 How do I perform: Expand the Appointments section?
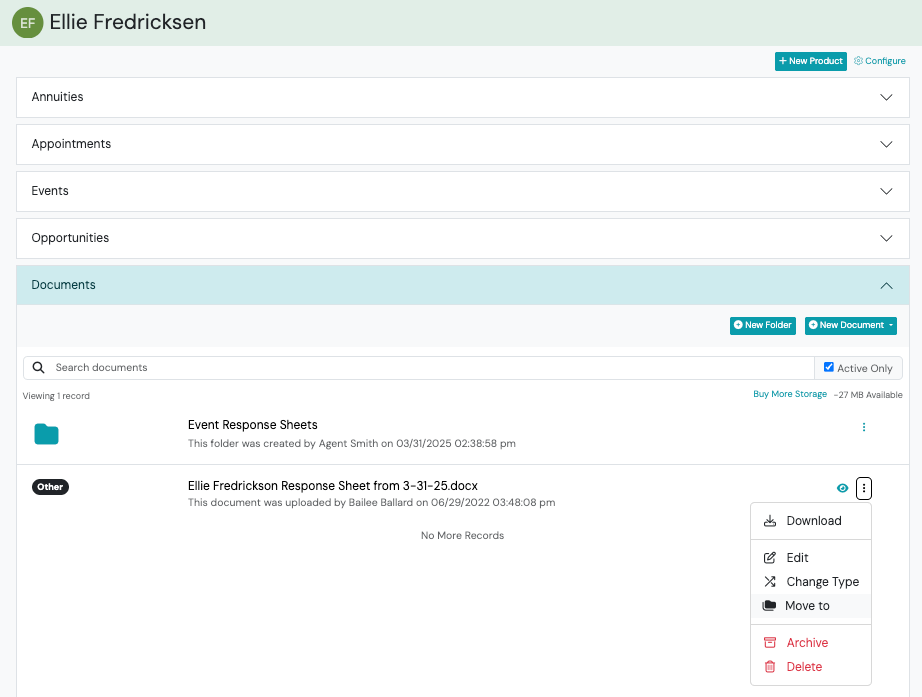(463, 144)
